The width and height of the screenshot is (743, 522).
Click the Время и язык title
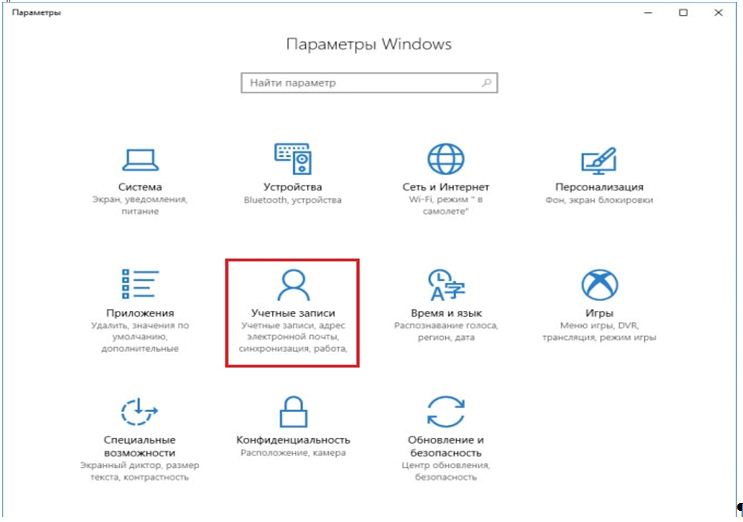(x=446, y=313)
